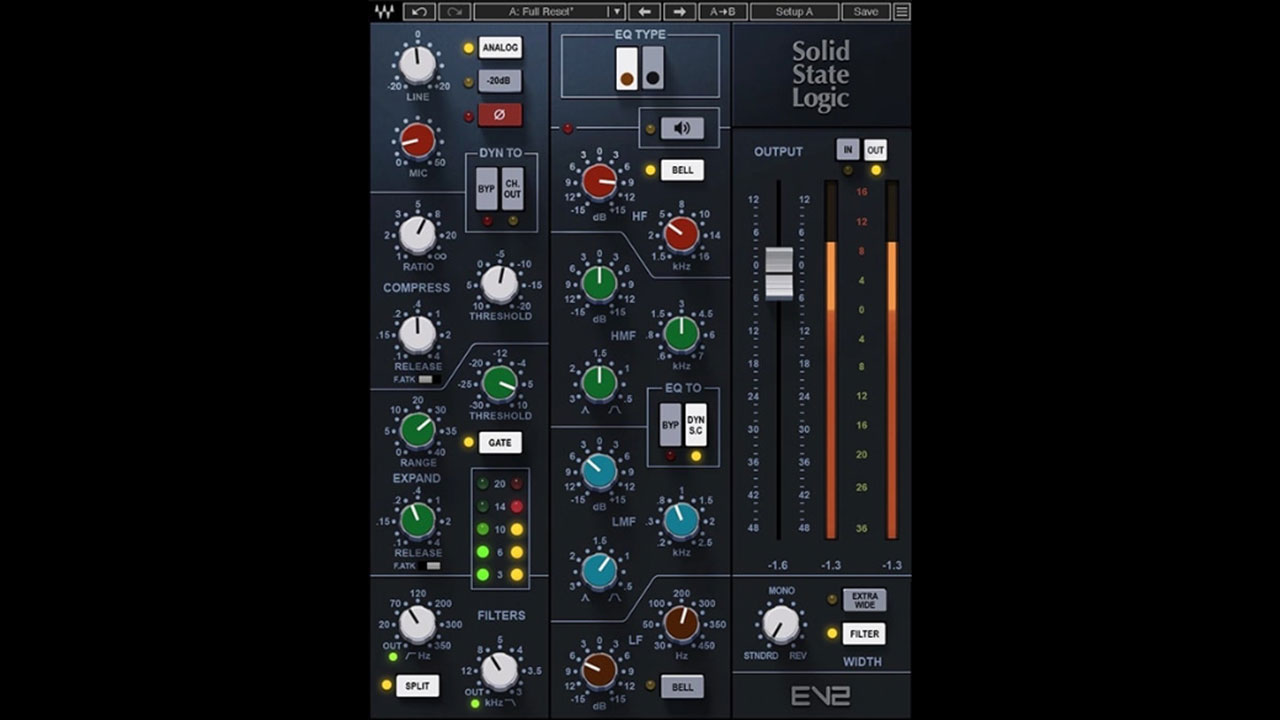Click the green gate THRESHOLD knob
Image resolution: width=1280 pixels, height=720 pixels.
500,384
